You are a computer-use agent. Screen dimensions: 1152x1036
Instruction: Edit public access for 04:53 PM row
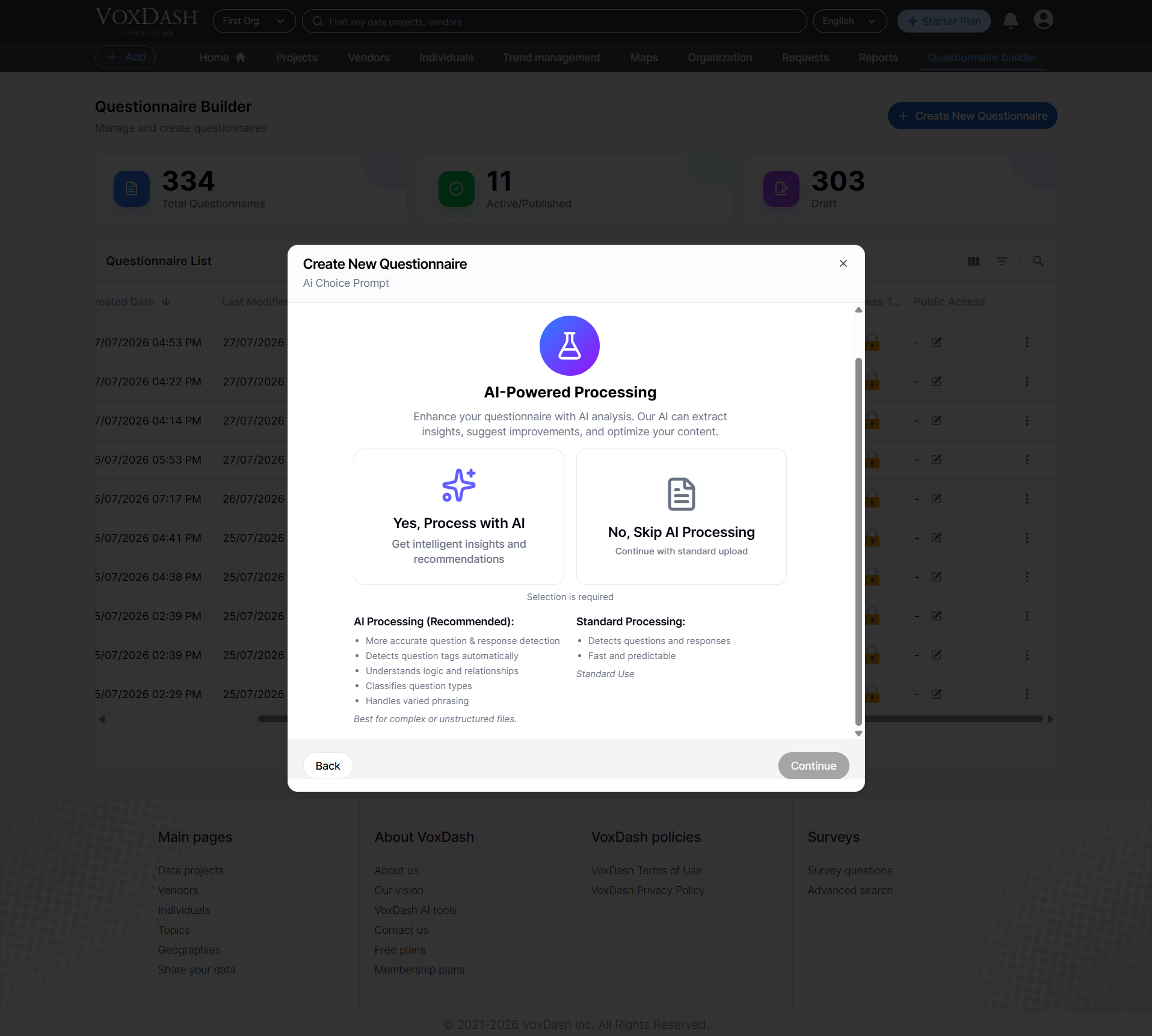937,342
